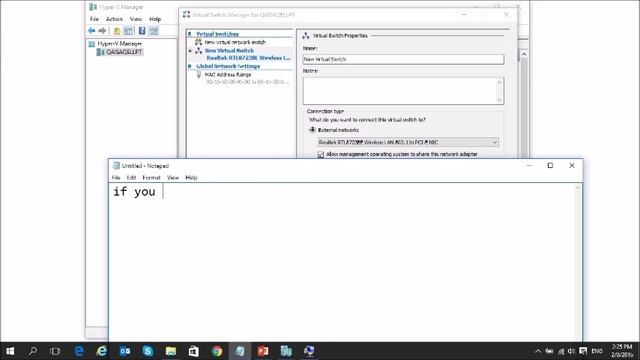Screen dimensions: 640x360
Task: Open Skype from taskbar
Action: [x=147, y=351]
